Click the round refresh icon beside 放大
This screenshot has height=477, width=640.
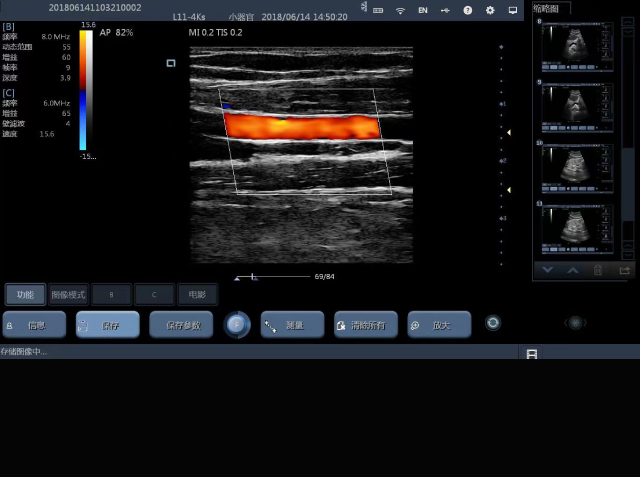(492, 323)
